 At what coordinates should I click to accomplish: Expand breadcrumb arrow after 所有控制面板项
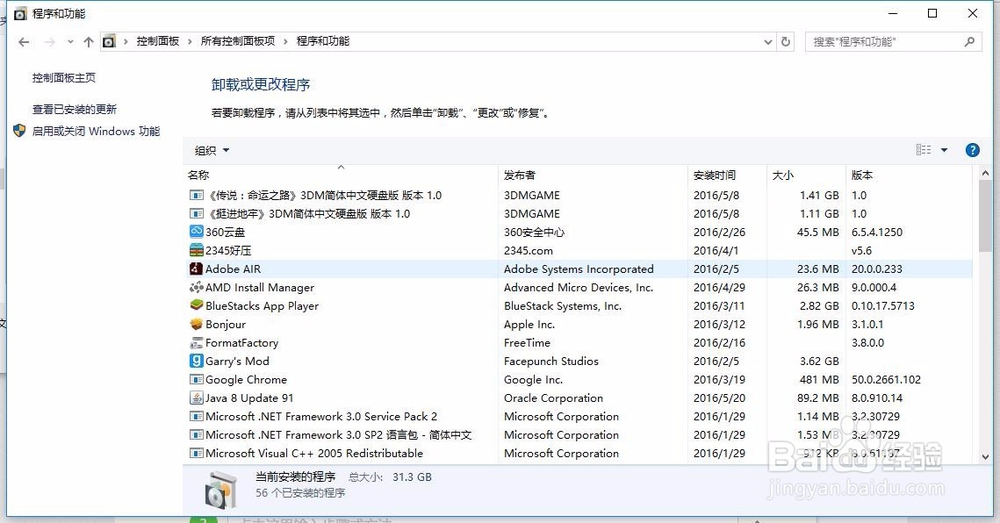[x=285, y=42]
